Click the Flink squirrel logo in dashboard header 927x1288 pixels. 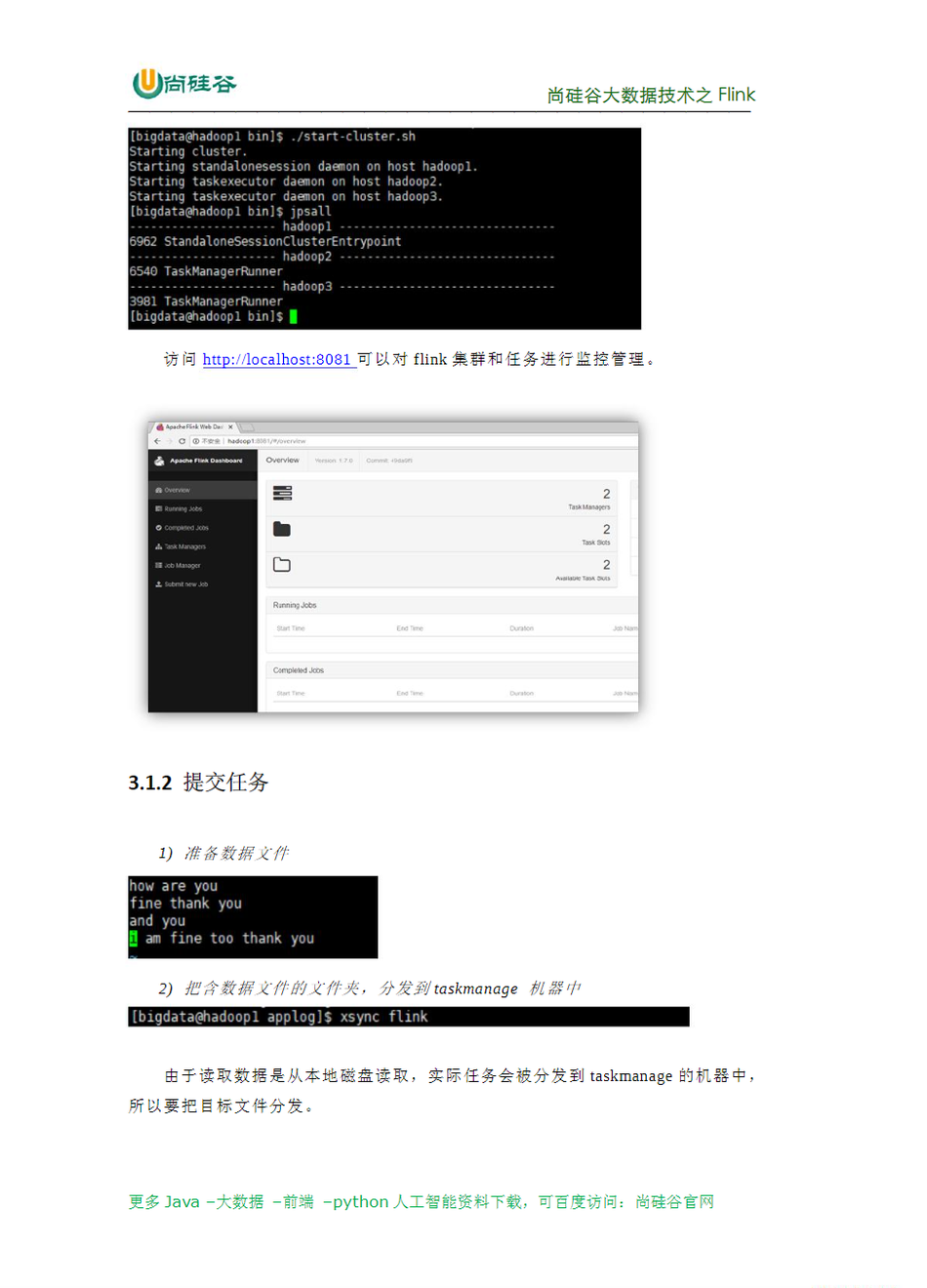pos(159,461)
